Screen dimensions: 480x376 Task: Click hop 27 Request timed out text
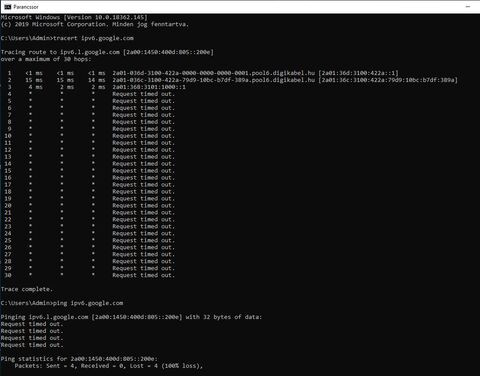tap(143, 255)
